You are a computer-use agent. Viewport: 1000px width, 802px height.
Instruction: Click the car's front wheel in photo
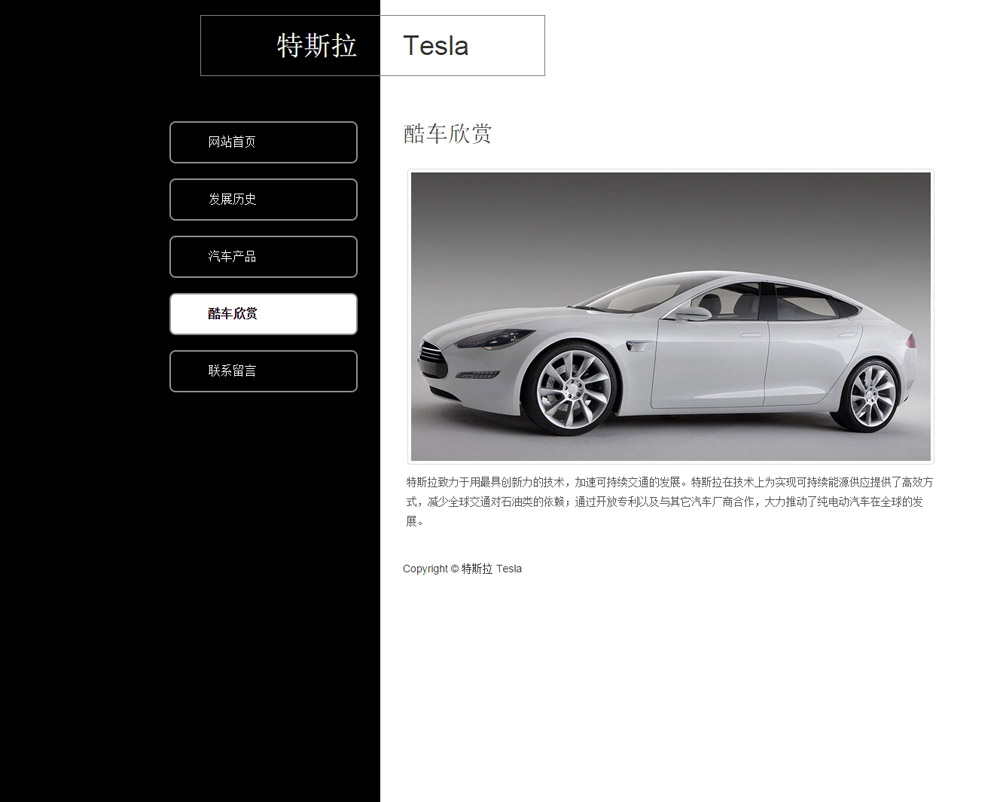572,389
